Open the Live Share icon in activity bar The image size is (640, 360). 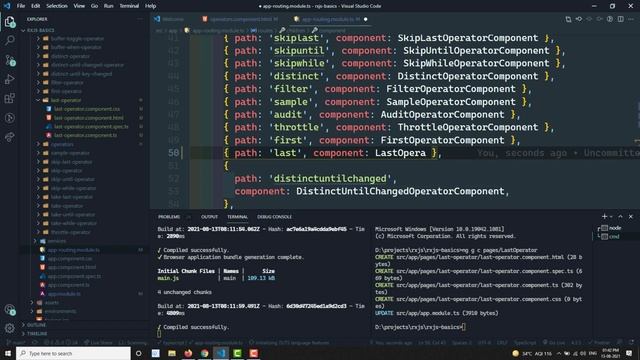coord(10,137)
